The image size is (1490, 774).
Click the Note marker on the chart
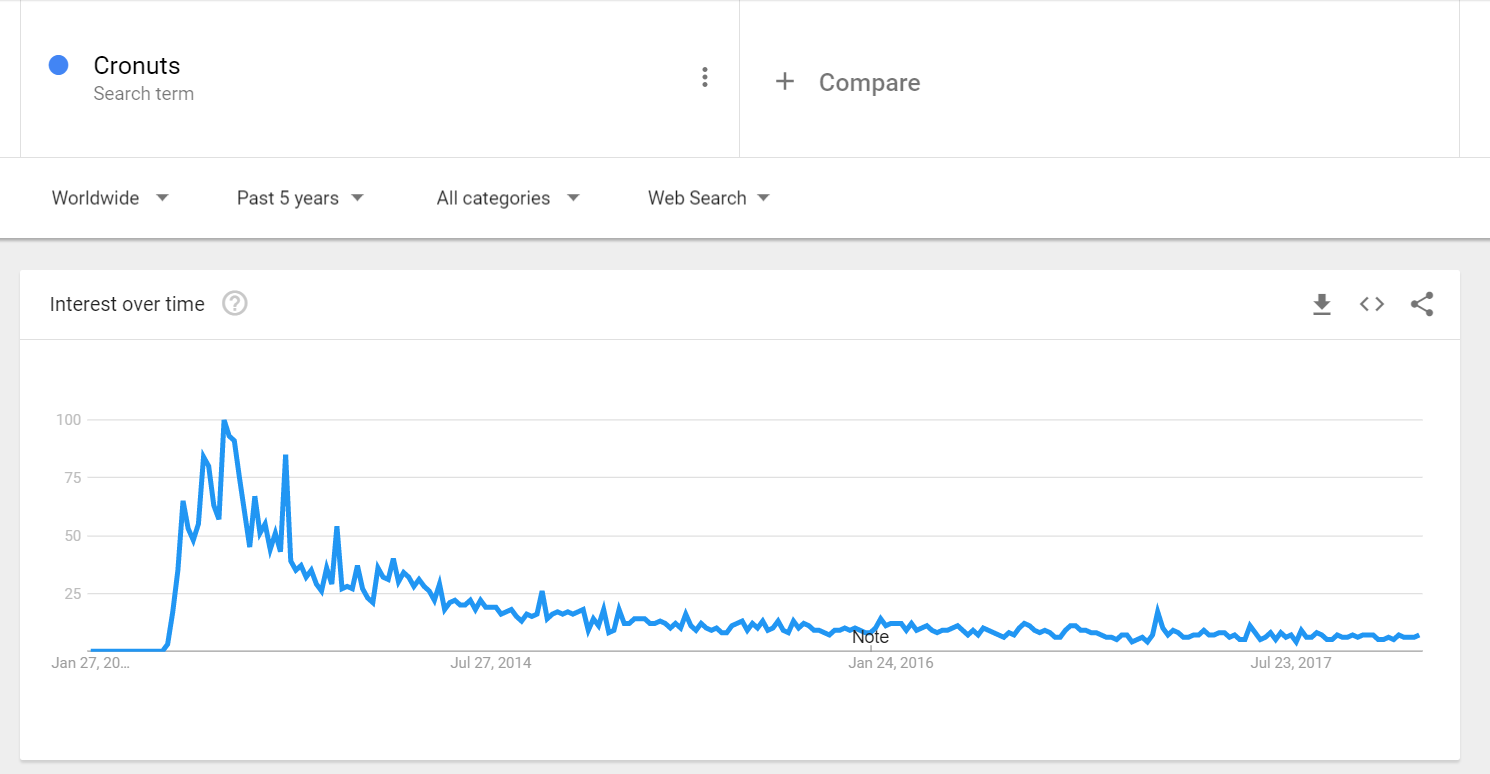click(870, 637)
